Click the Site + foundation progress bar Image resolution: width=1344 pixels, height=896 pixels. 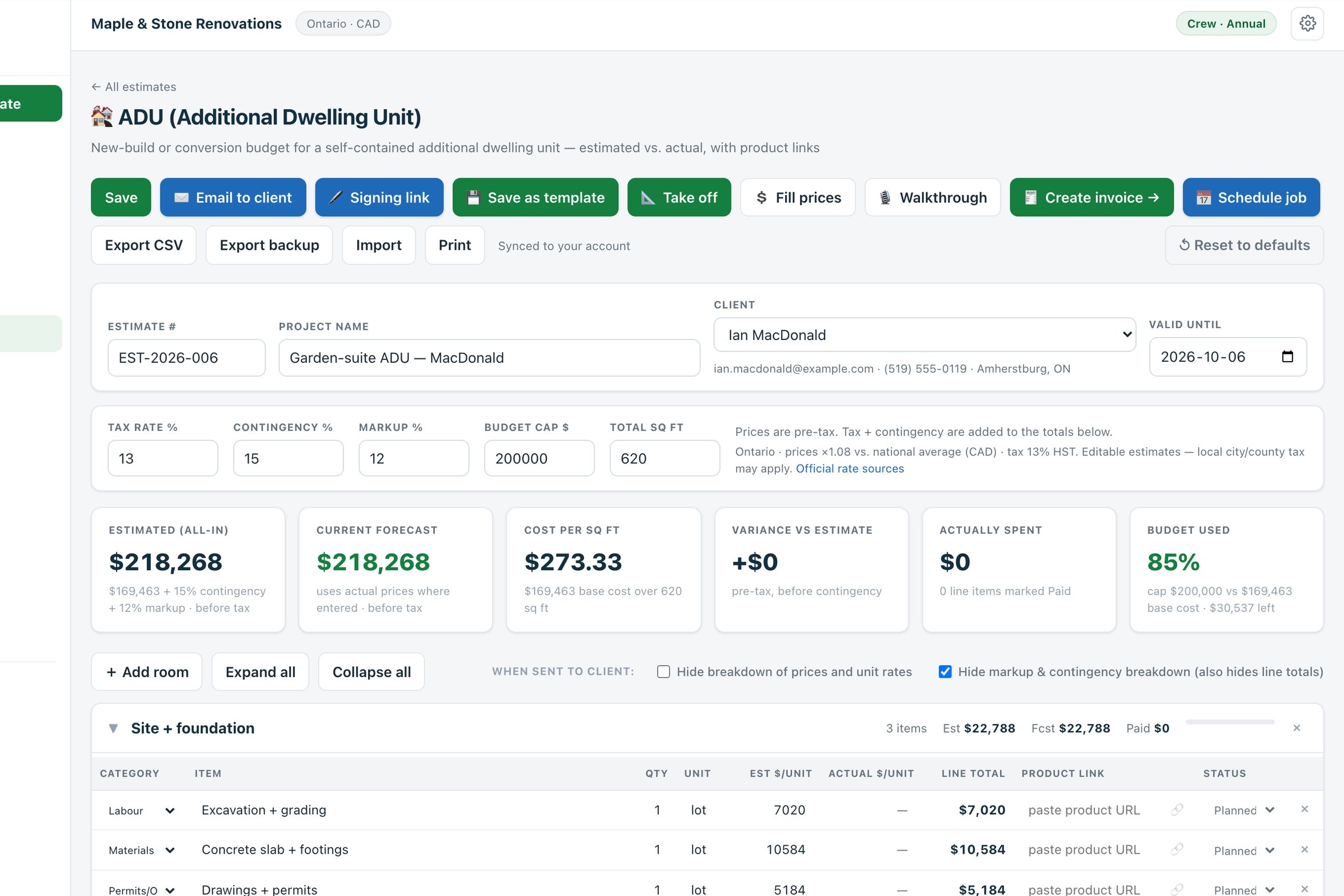[1230, 722]
